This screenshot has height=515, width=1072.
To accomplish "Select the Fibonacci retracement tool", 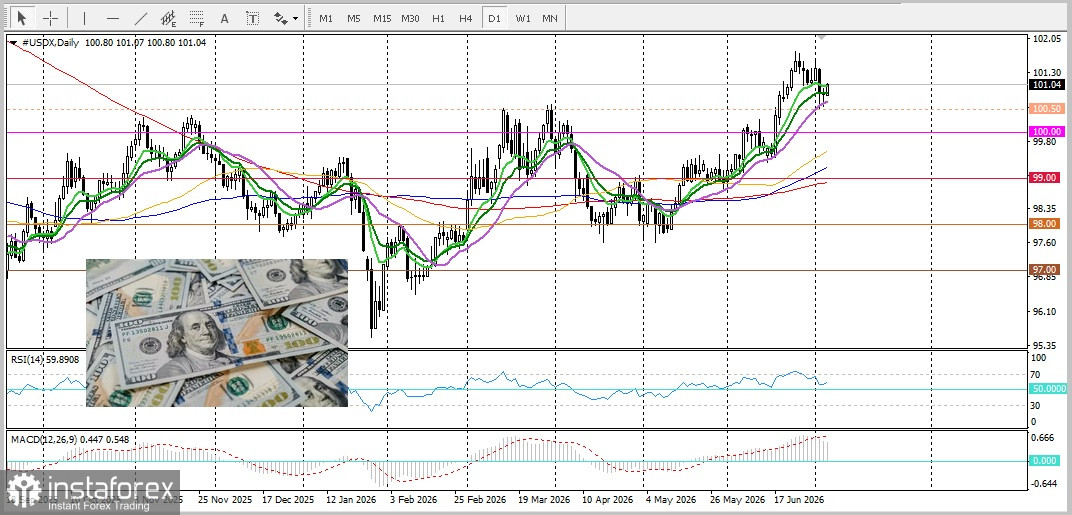I will click(197, 18).
